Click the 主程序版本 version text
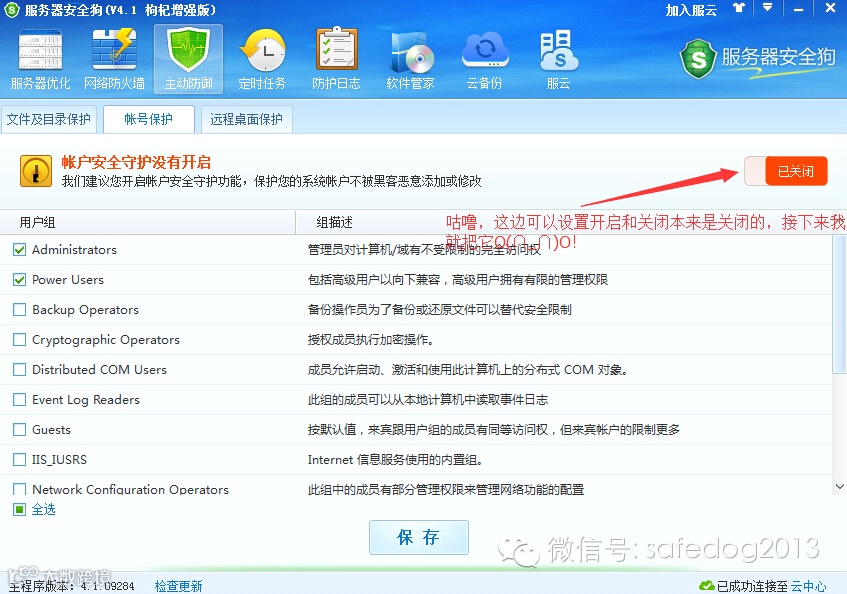The height and width of the screenshot is (594, 847). (72, 586)
